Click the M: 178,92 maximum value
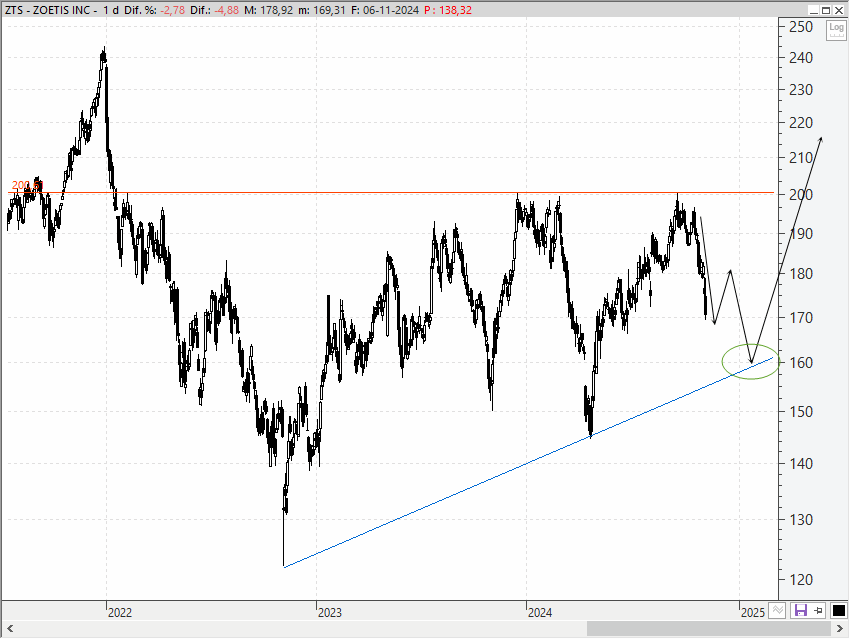 click(268, 10)
